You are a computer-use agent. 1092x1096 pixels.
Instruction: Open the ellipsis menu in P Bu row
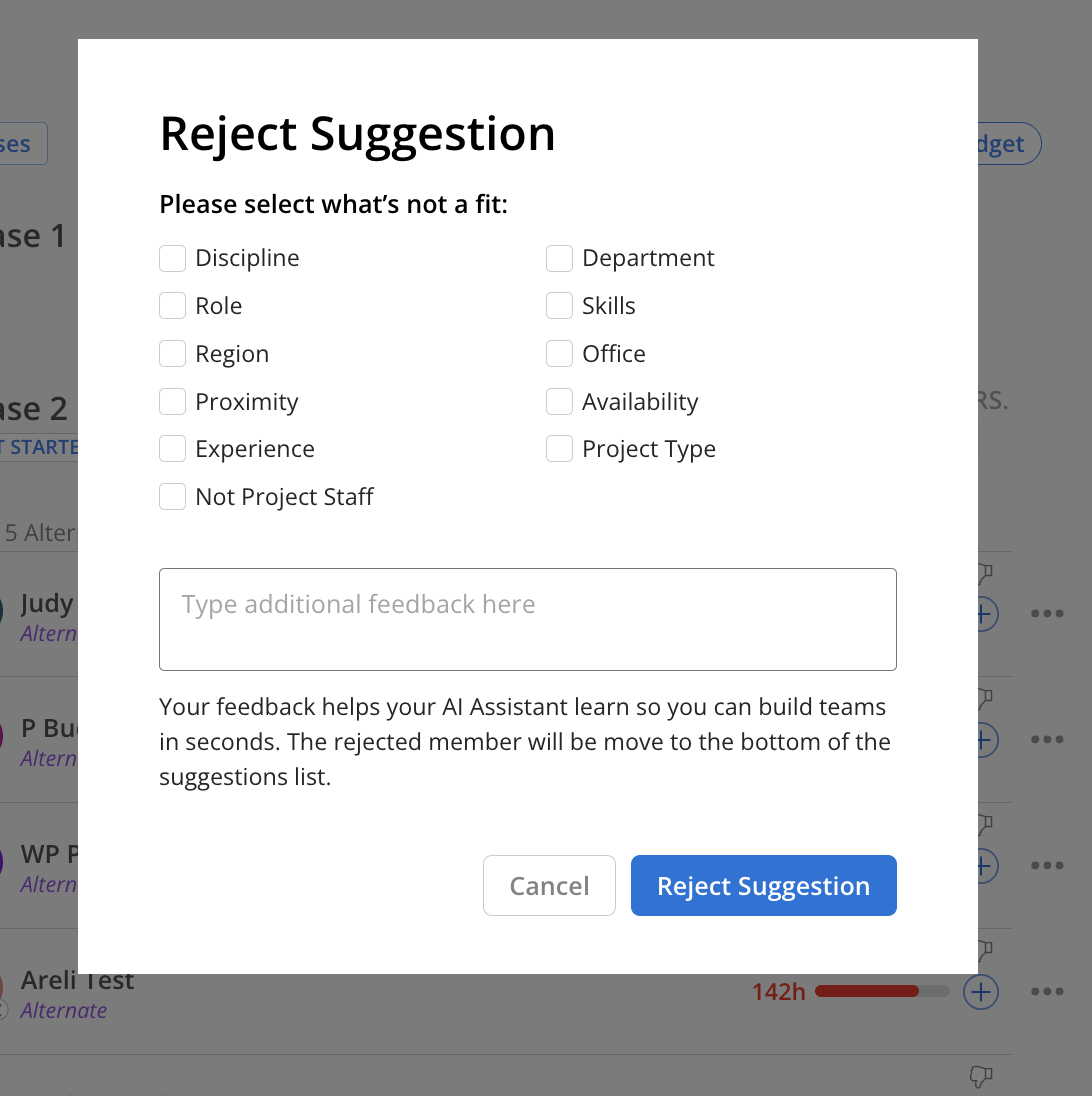click(1047, 740)
